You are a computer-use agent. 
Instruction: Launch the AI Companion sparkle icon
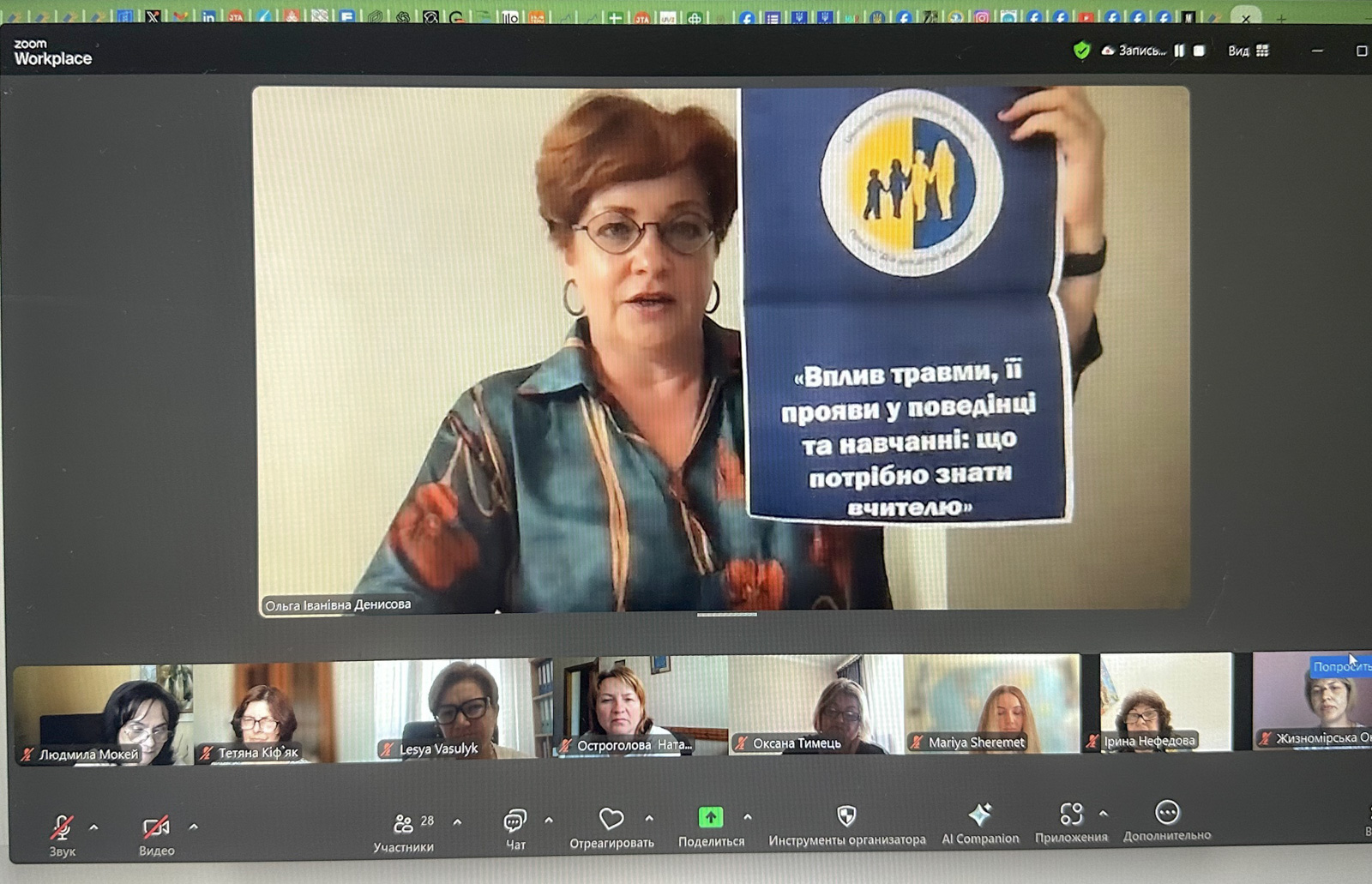(x=979, y=815)
